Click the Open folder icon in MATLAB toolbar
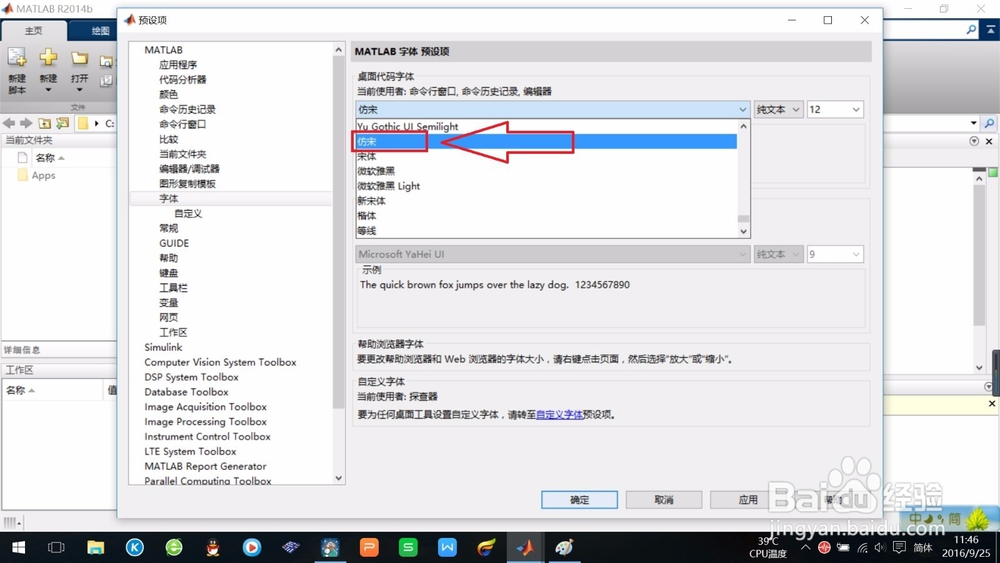Screen dimensions: 1000x563 (79, 59)
